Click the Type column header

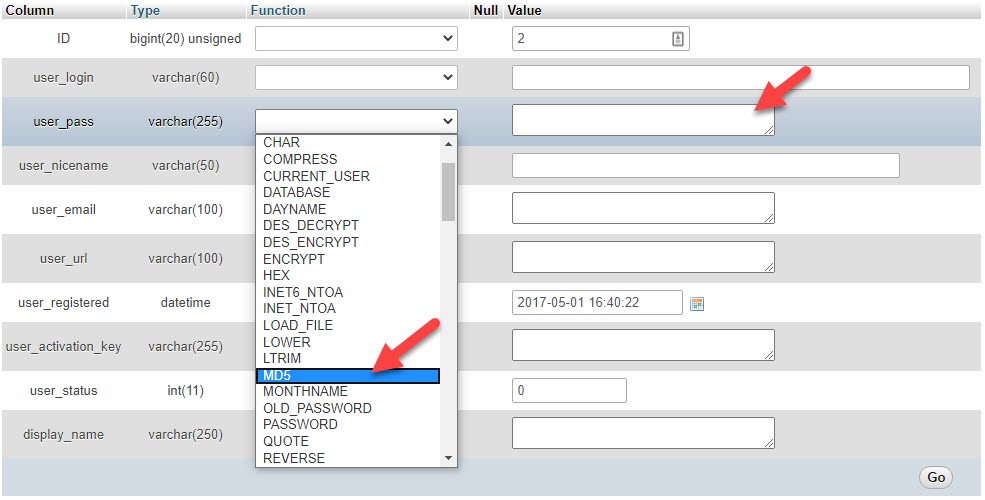(145, 11)
